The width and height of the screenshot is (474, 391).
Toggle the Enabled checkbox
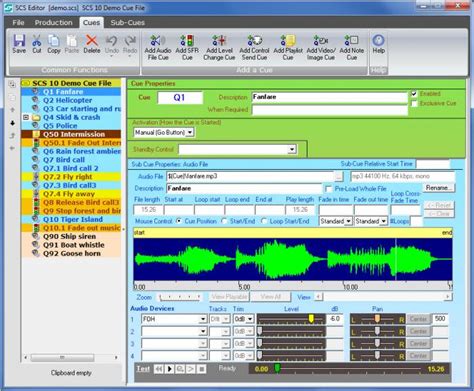[x=414, y=94]
